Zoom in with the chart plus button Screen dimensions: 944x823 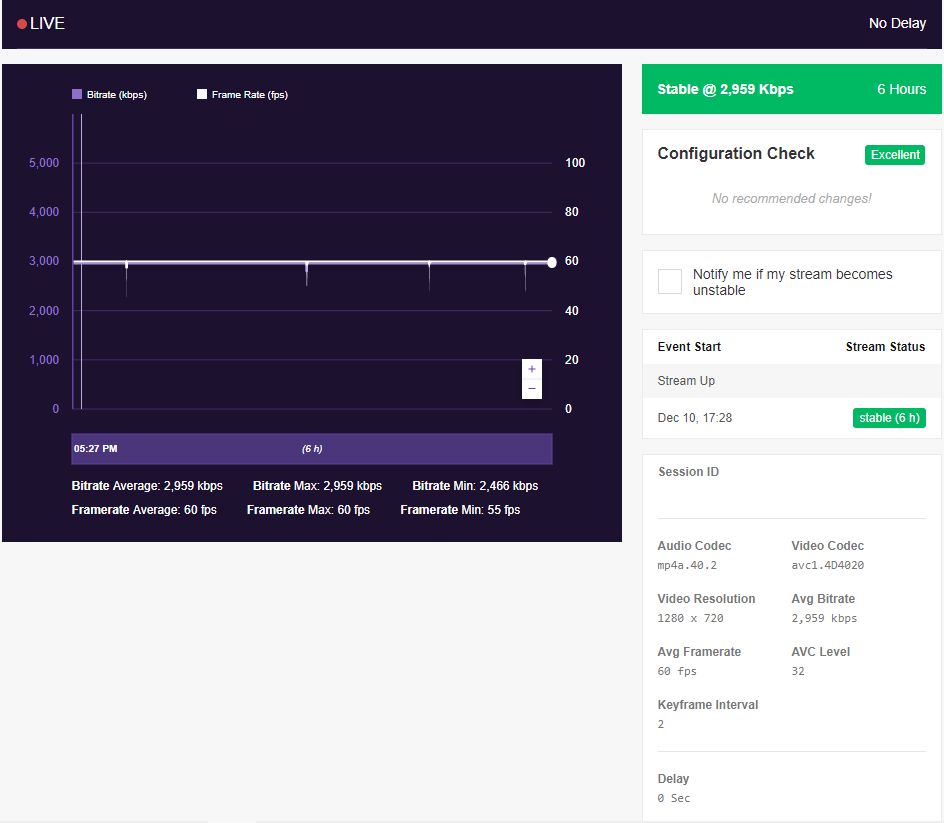click(x=532, y=369)
